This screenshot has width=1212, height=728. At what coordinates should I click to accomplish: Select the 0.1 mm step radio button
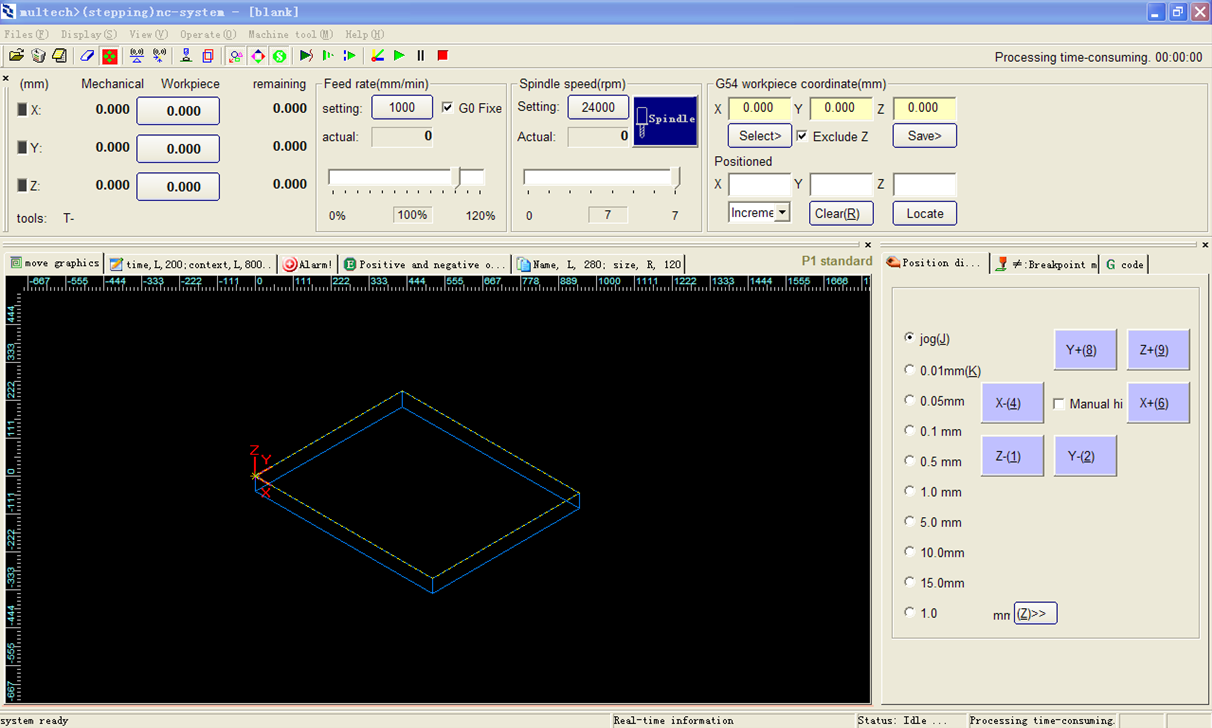(x=909, y=431)
